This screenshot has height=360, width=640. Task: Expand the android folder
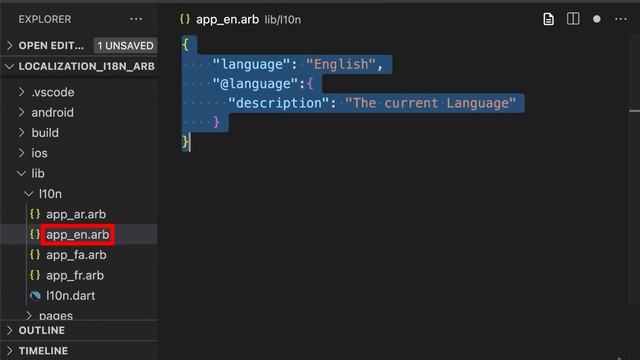coord(22,112)
